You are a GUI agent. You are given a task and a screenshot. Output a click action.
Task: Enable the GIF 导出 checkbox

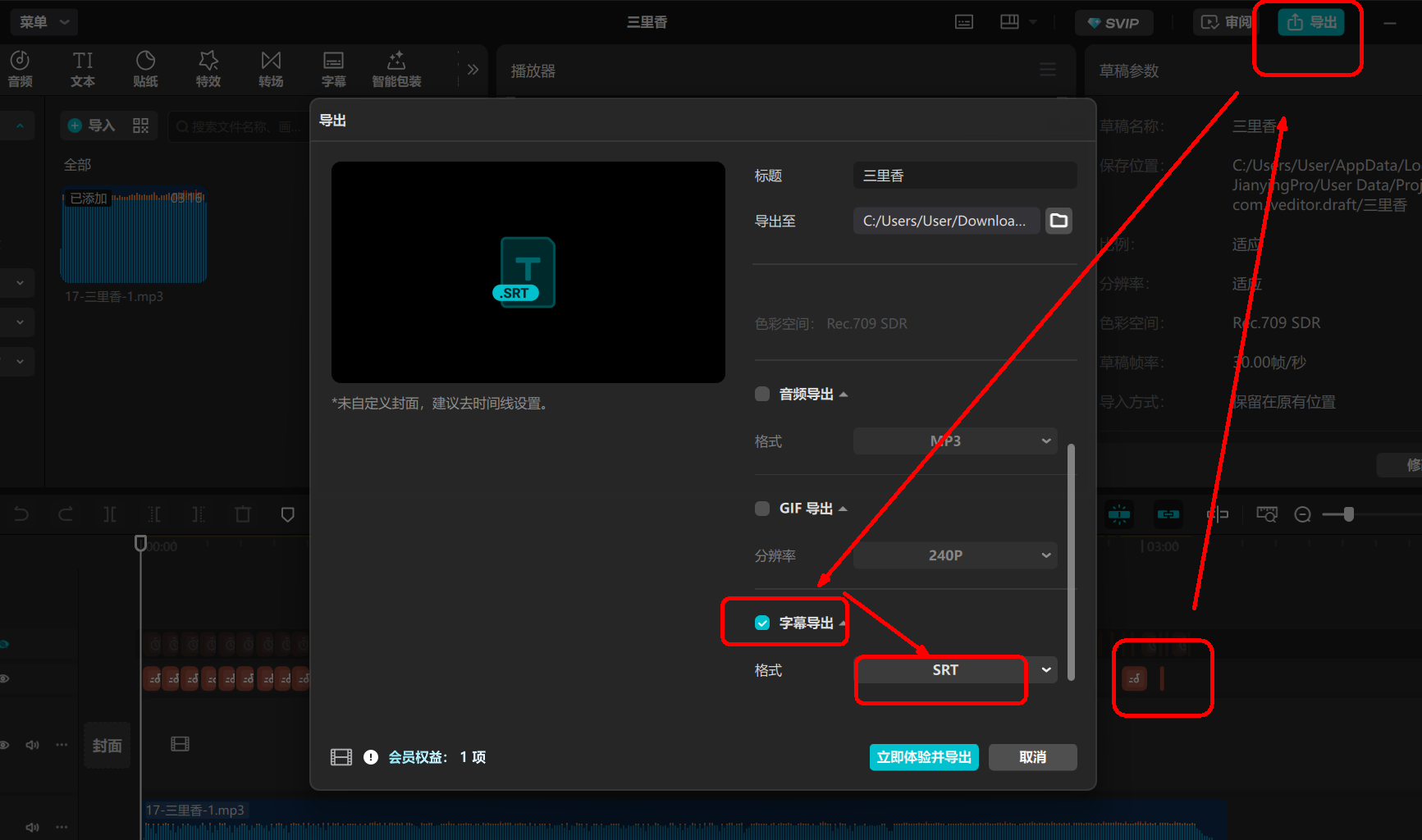(x=762, y=509)
